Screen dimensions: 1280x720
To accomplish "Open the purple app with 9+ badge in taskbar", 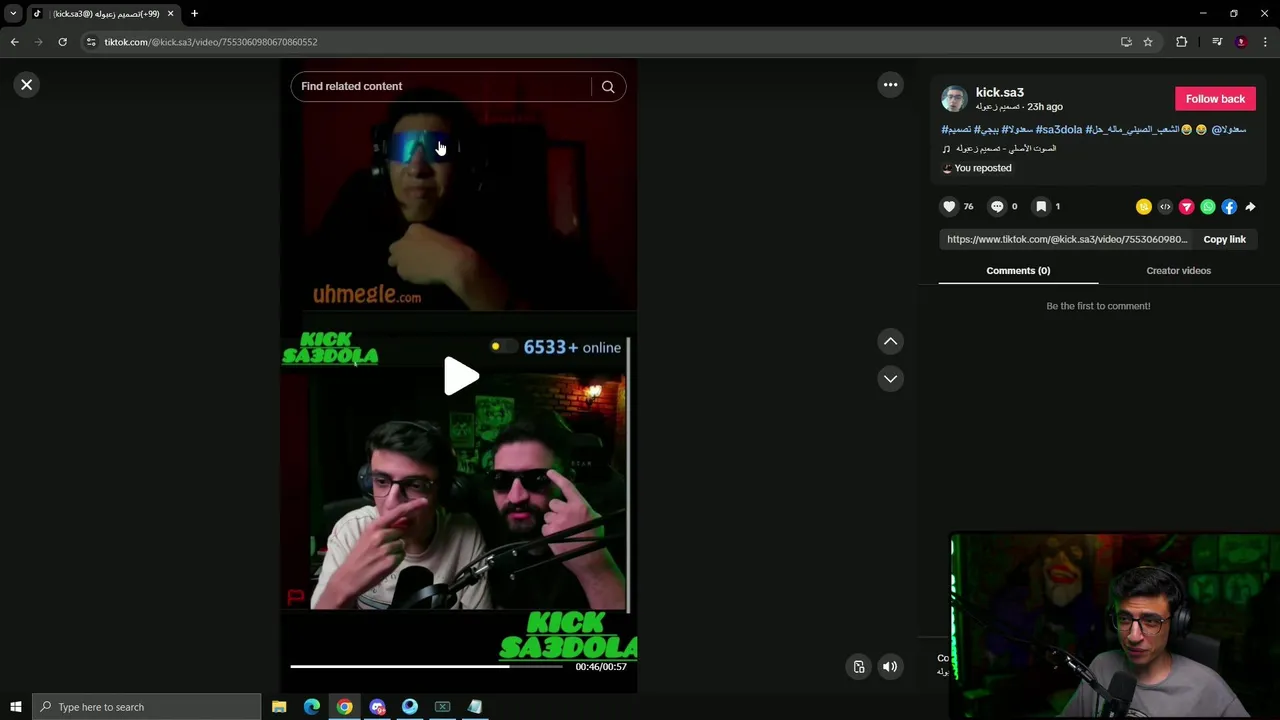I will pyautogui.click(x=377, y=707).
